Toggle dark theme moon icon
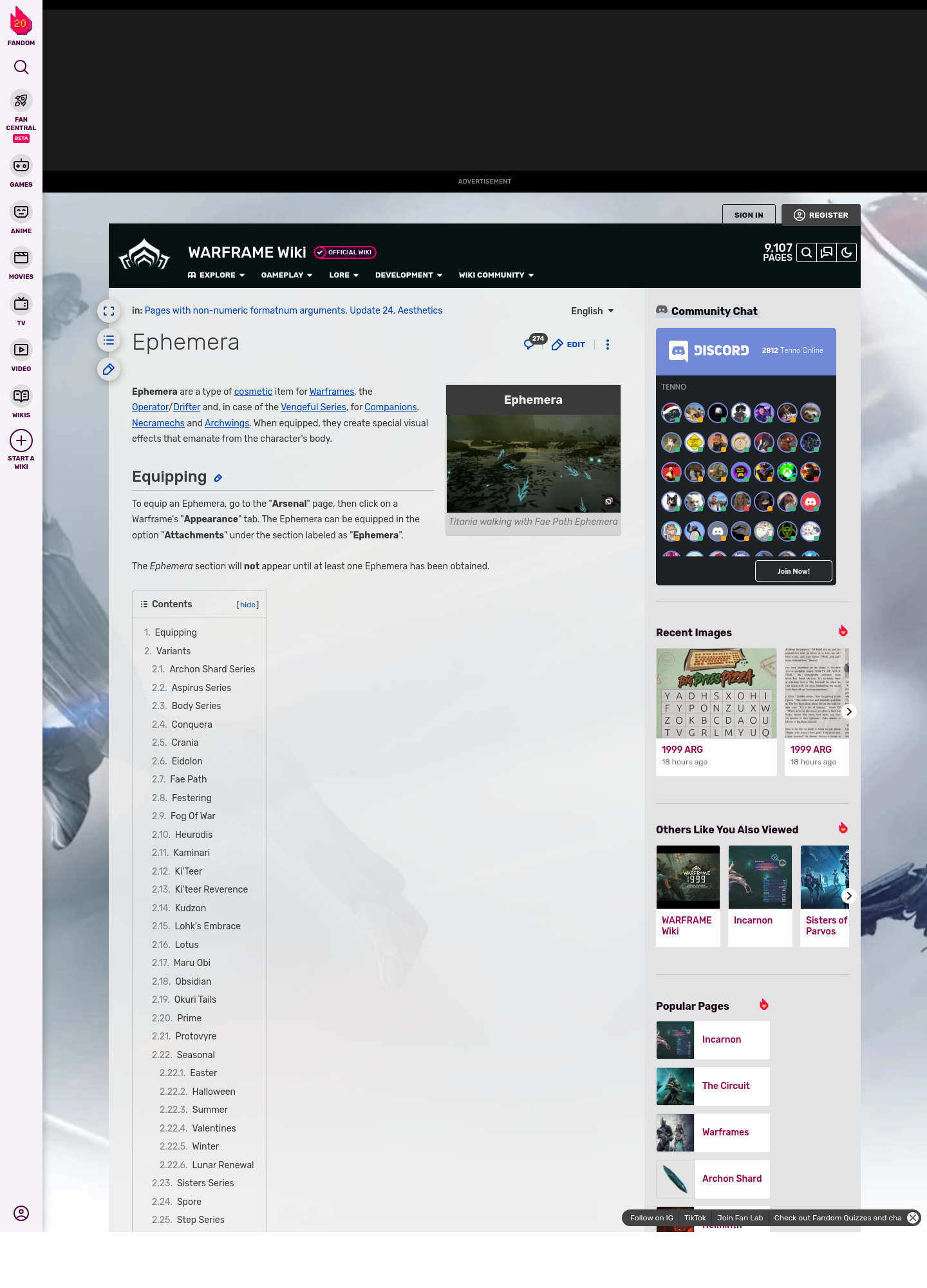 tap(847, 252)
